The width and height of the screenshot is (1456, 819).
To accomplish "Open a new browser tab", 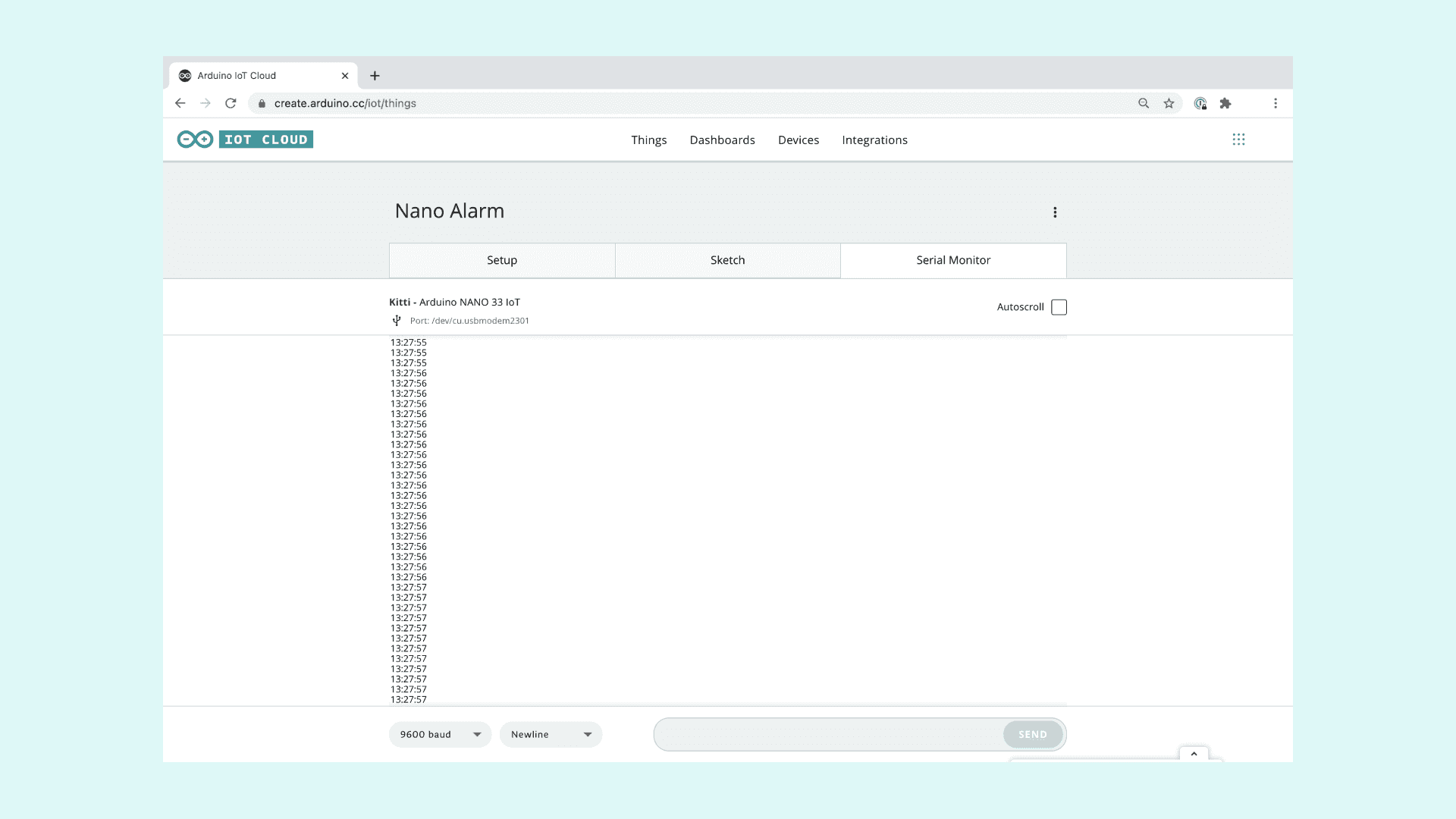I will coord(375,76).
